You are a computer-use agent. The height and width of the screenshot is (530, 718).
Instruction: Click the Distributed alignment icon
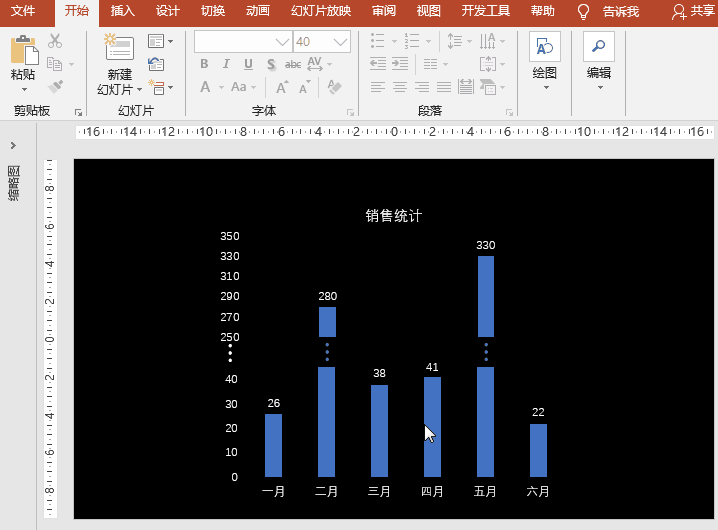pos(466,87)
